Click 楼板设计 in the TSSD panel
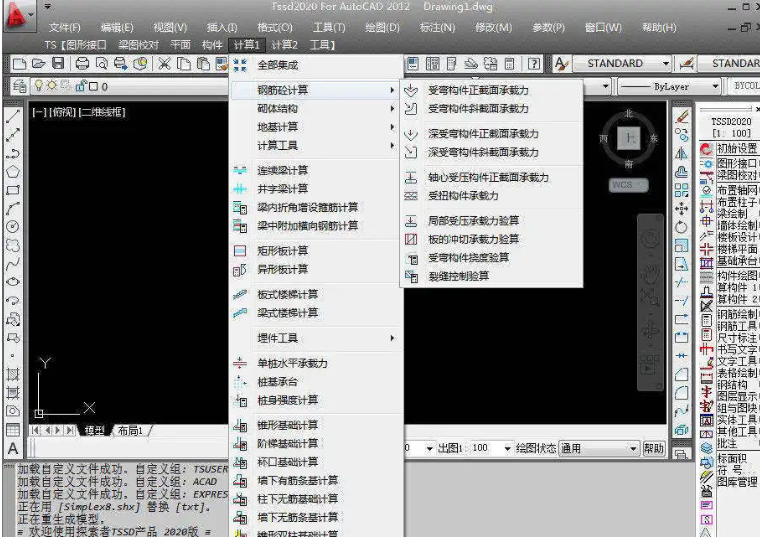 (x=737, y=237)
